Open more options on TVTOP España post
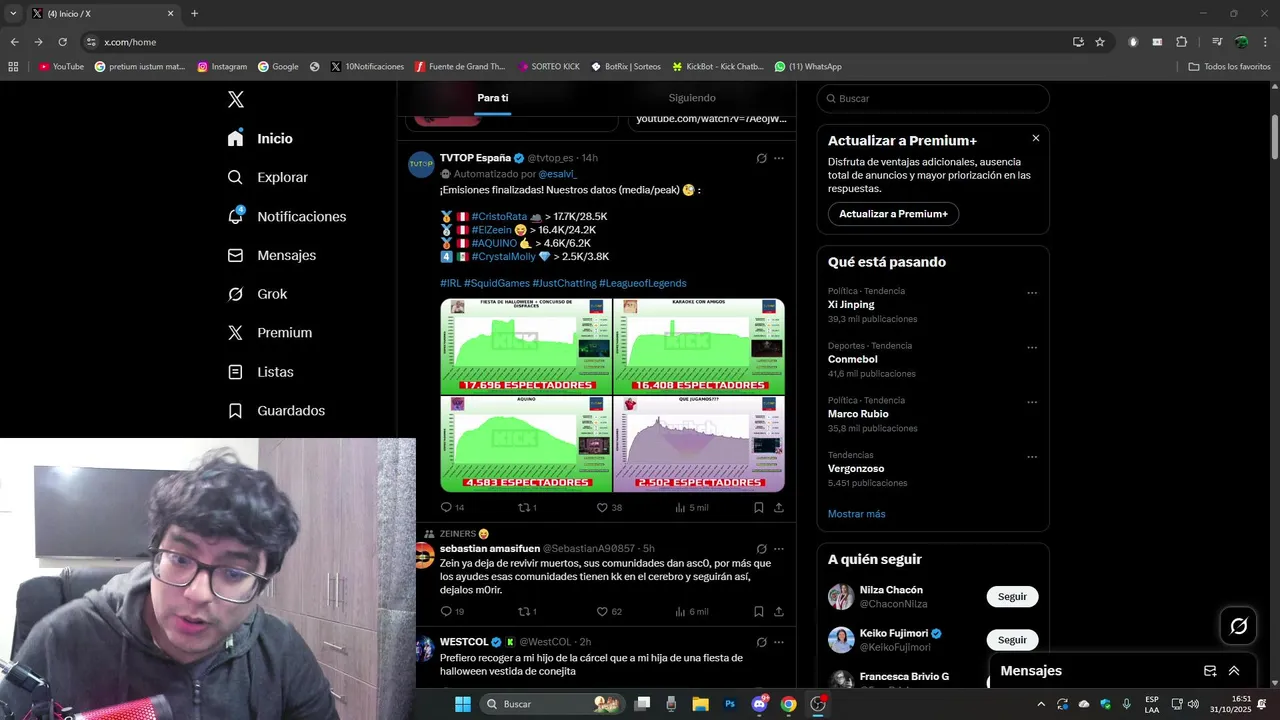This screenshot has width=1280, height=720. click(x=779, y=158)
